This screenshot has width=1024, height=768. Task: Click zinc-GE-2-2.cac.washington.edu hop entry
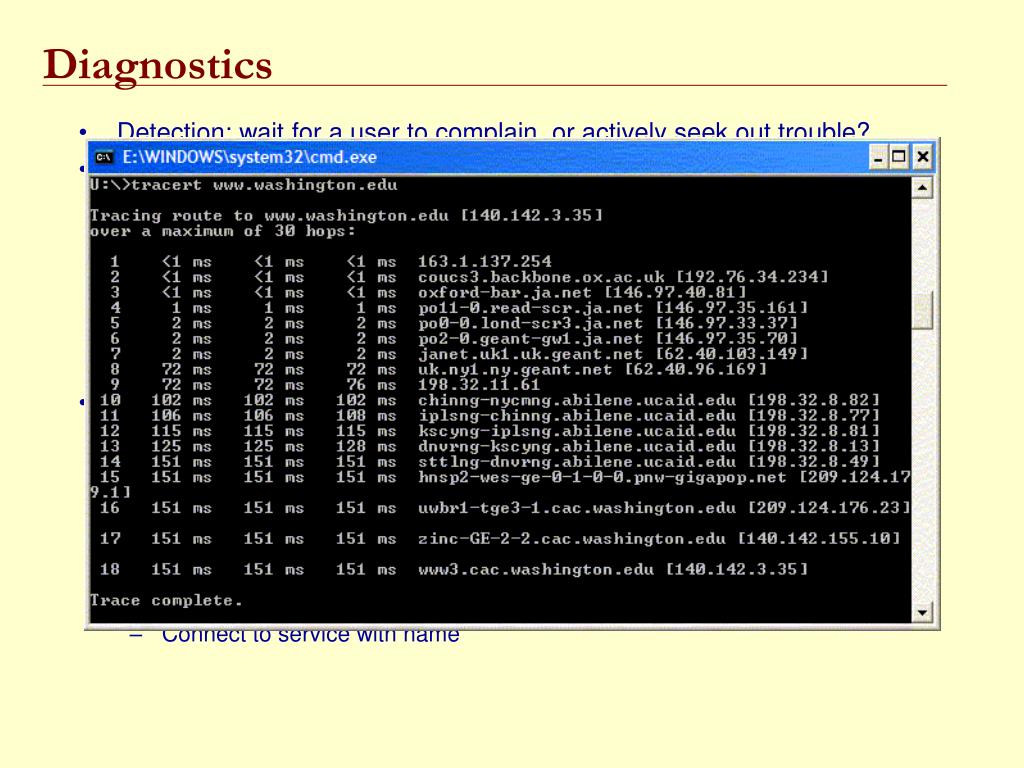coord(659,539)
